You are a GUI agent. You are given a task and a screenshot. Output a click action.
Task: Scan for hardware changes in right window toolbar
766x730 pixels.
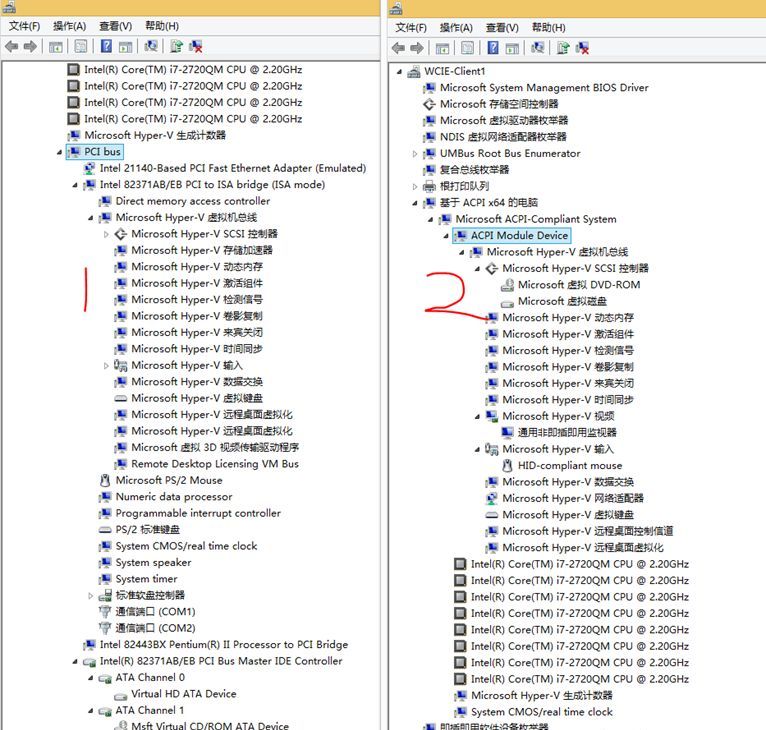[x=538, y=47]
